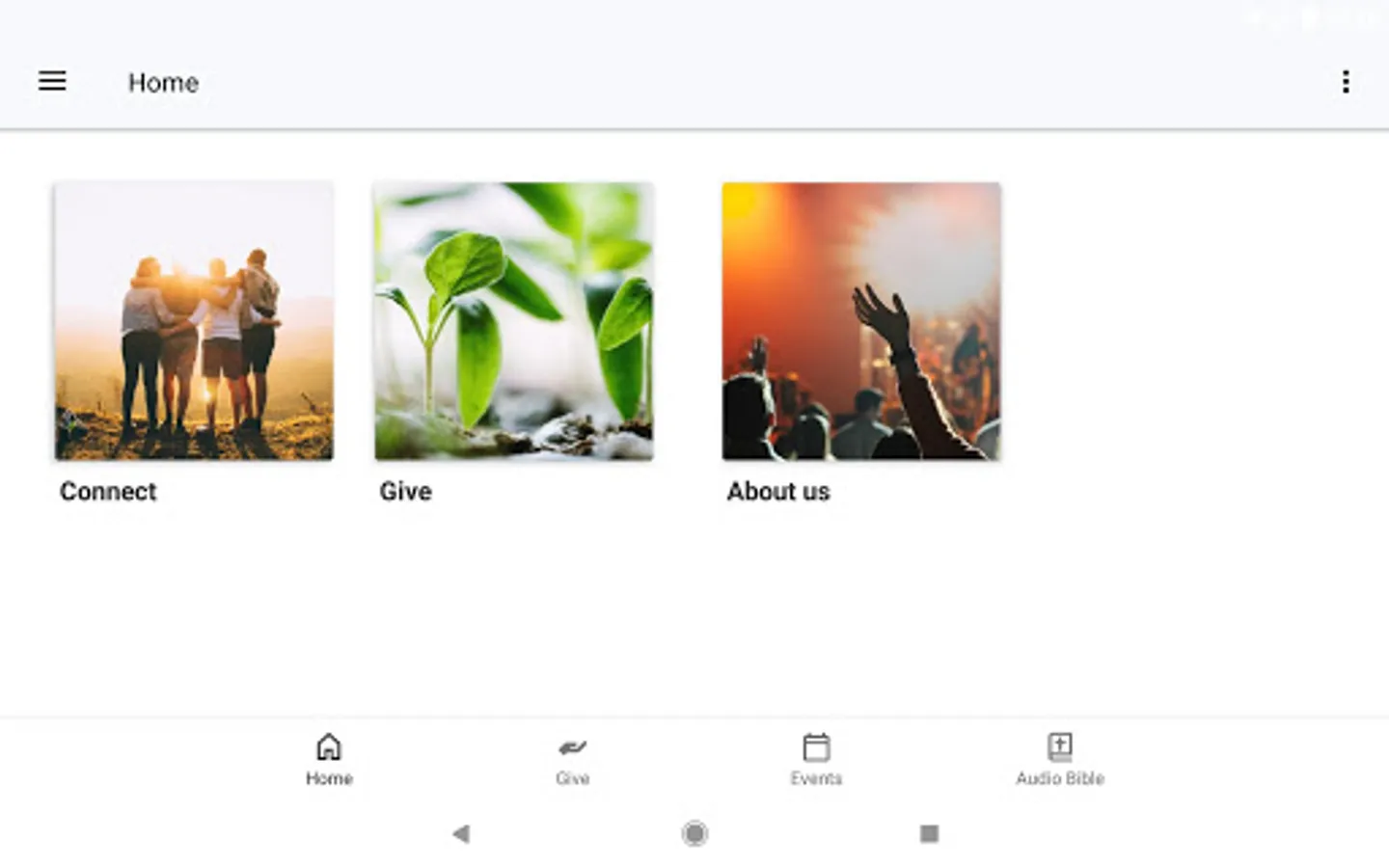
Task: Switch to the Audio Bible tab label
Action: (x=1059, y=778)
